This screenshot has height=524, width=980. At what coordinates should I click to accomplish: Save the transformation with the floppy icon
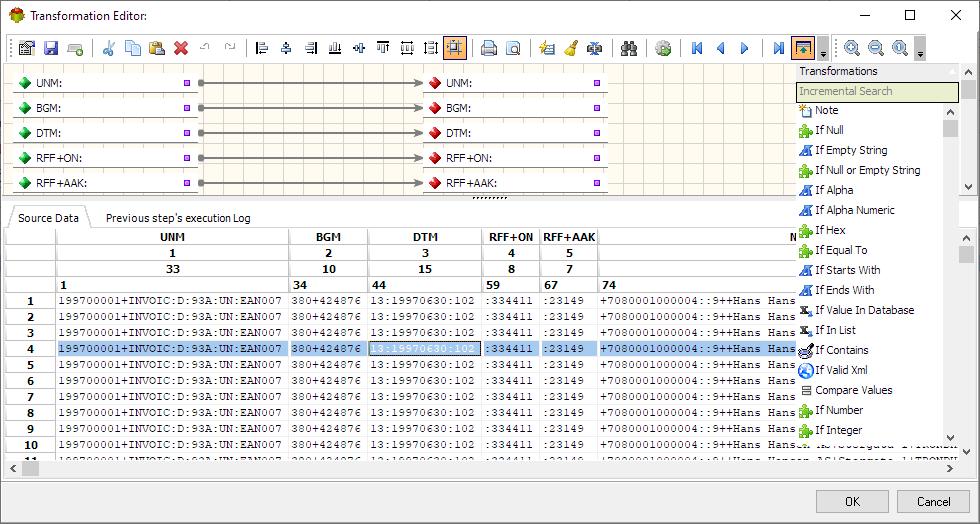pos(51,48)
